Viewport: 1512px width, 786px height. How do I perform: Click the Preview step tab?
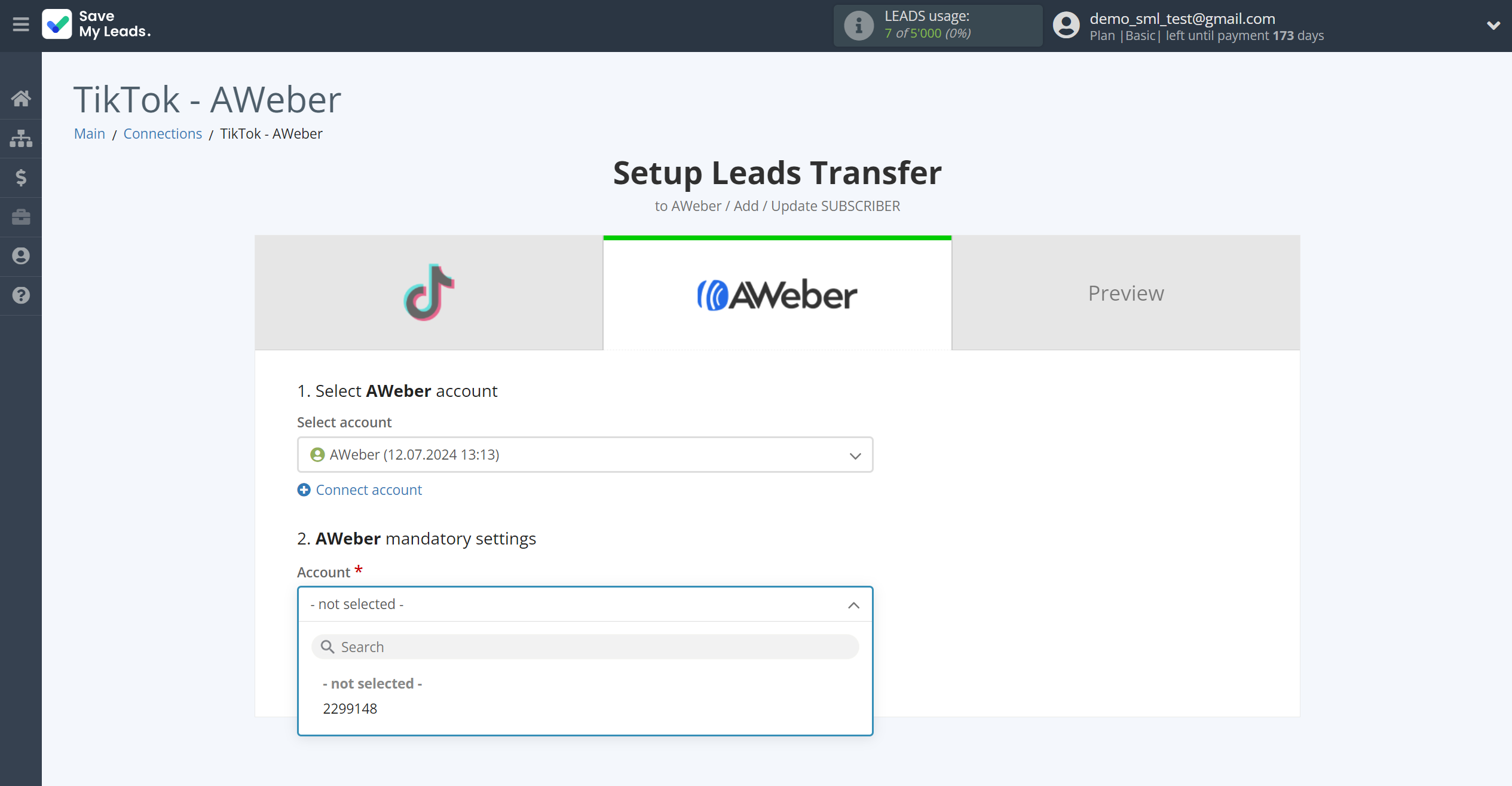click(1126, 293)
